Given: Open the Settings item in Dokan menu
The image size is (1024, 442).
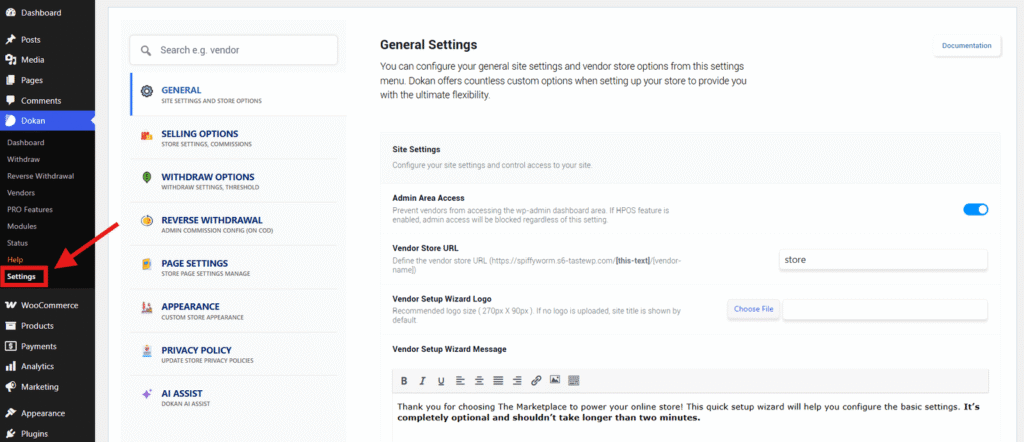Looking at the screenshot, I should pyautogui.click(x=21, y=276).
